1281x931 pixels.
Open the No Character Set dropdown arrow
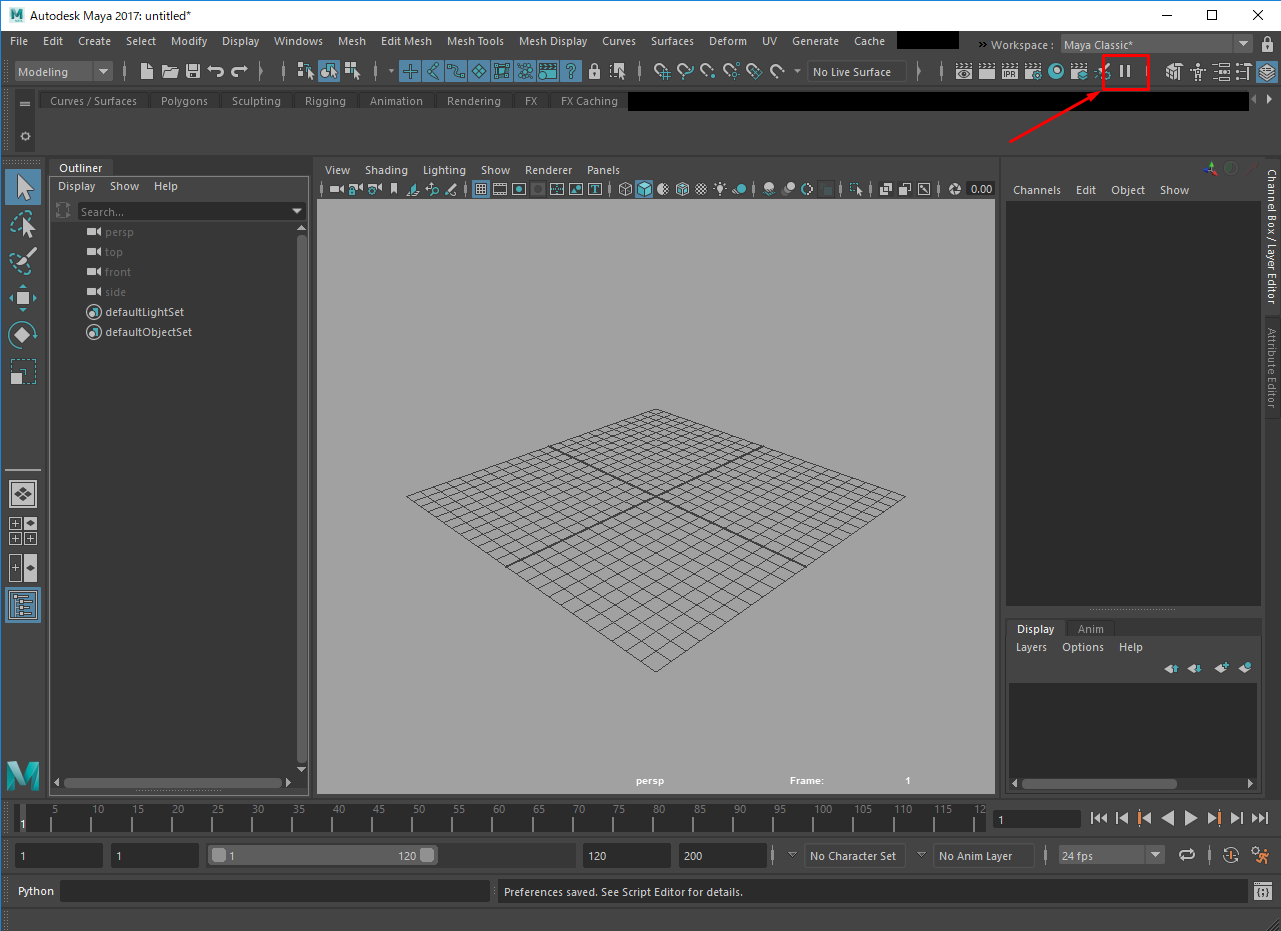tap(792, 855)
